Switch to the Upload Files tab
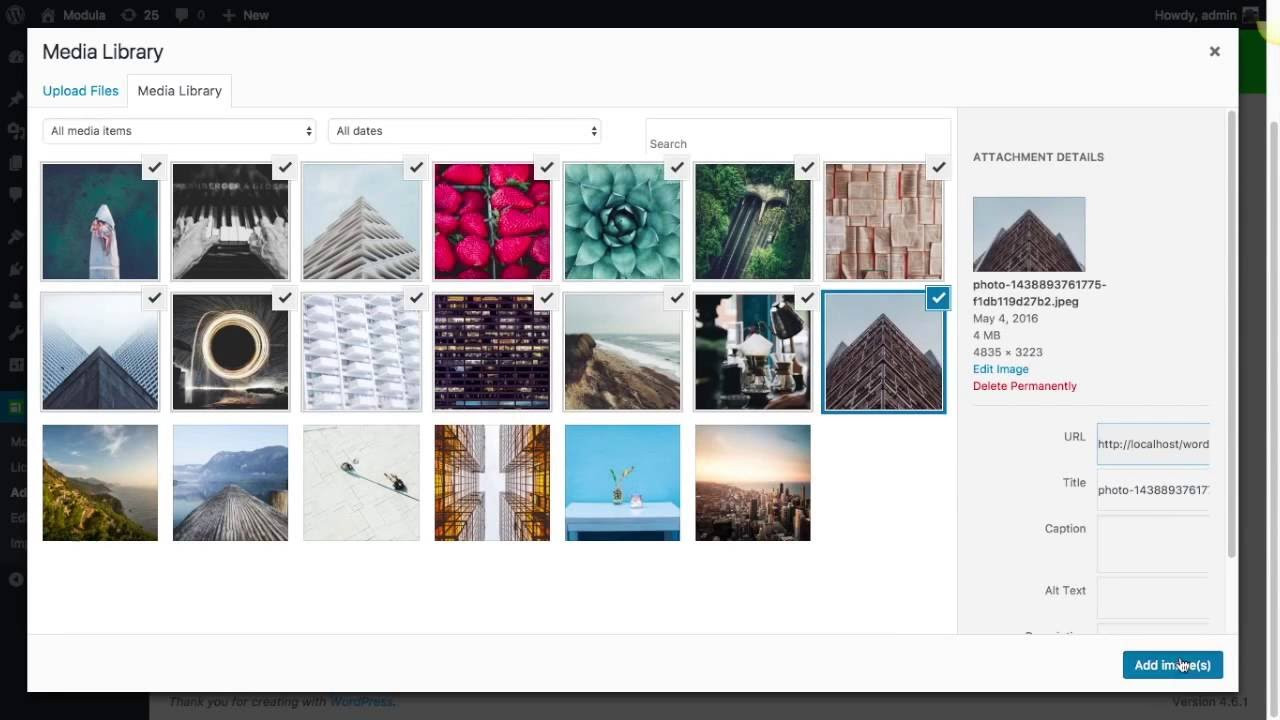This screenshot has height=720, width=1280. pos(80,90)
